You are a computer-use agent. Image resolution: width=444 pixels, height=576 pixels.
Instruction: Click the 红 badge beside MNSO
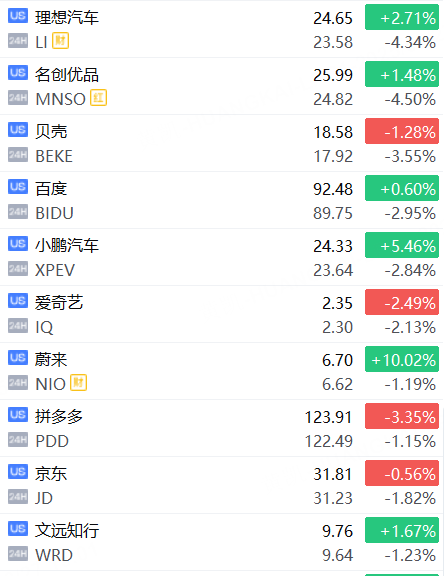click(x=98, y=98)
